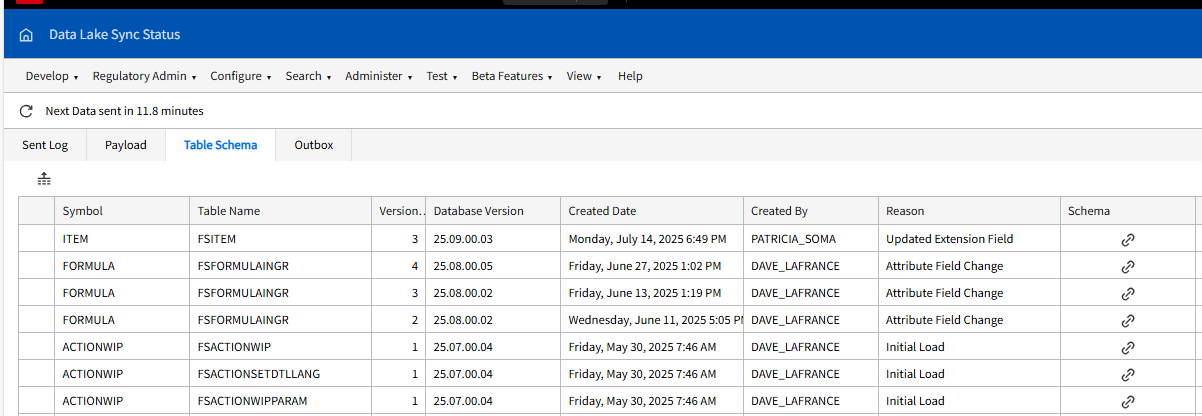Sort by the Table Name column header
This screenshot has width=1202, height=416.
tap(281, 211)
